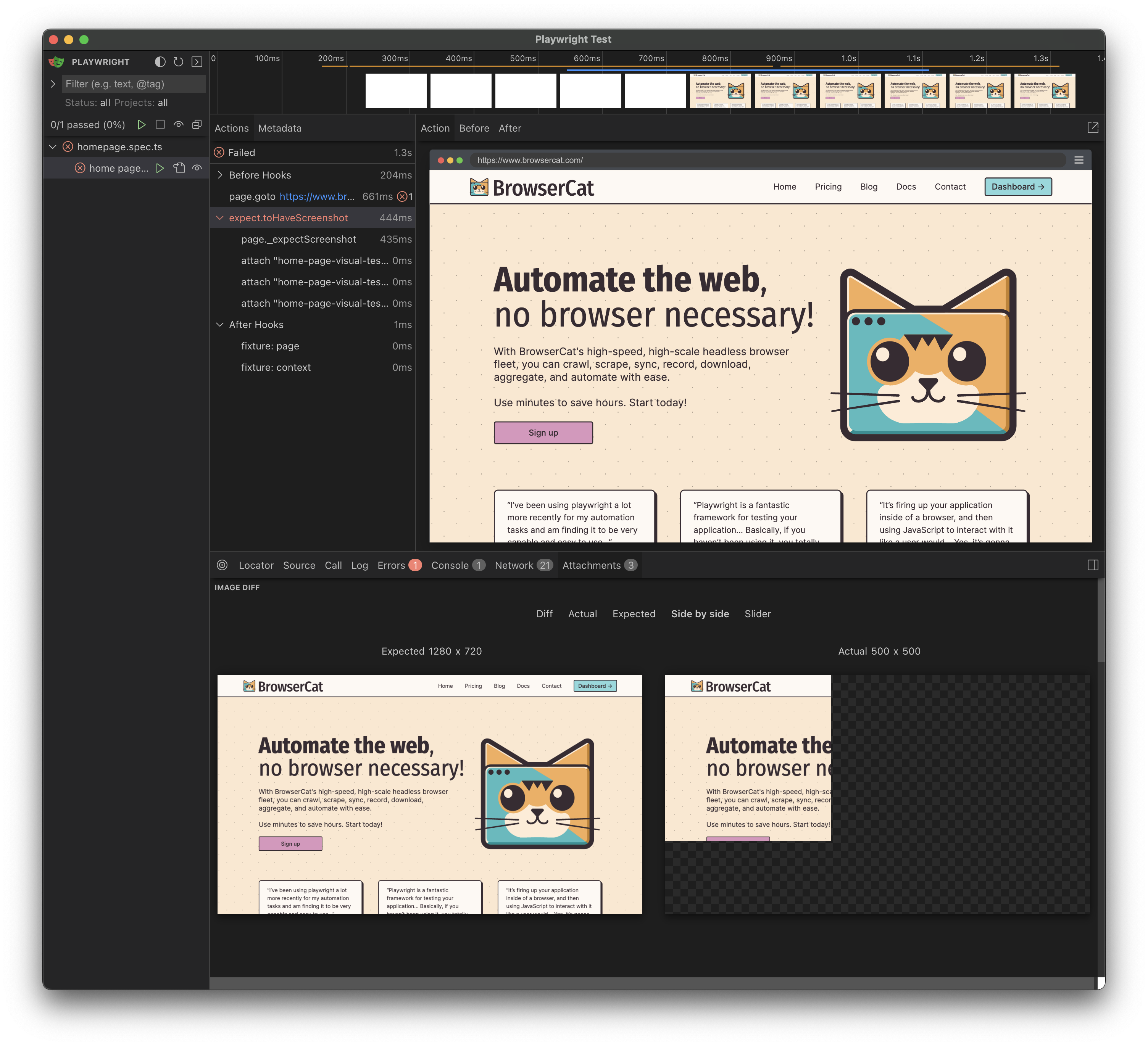The width and height of the screenshot is (1148, 1046).
Task: Collapse homepage.spec.ts in the test tree
Action: pyautogui.click(x=53, y=147)
